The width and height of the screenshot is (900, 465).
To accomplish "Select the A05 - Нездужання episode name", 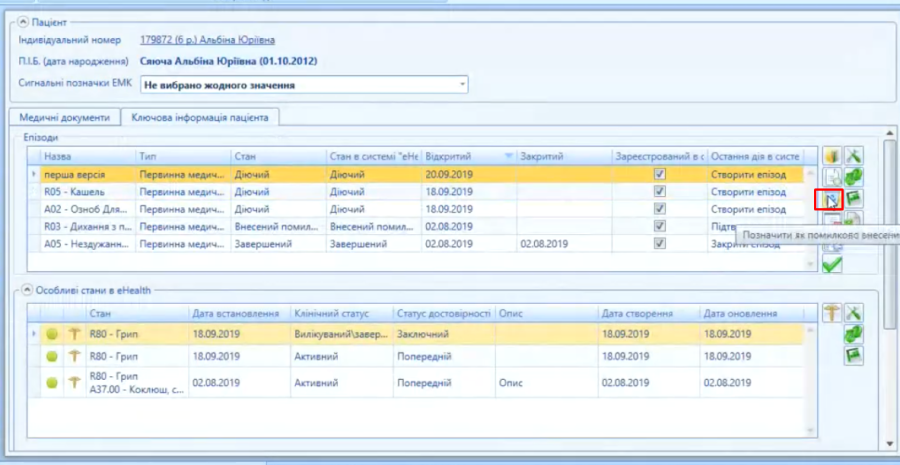I will [x=88, y=243].
